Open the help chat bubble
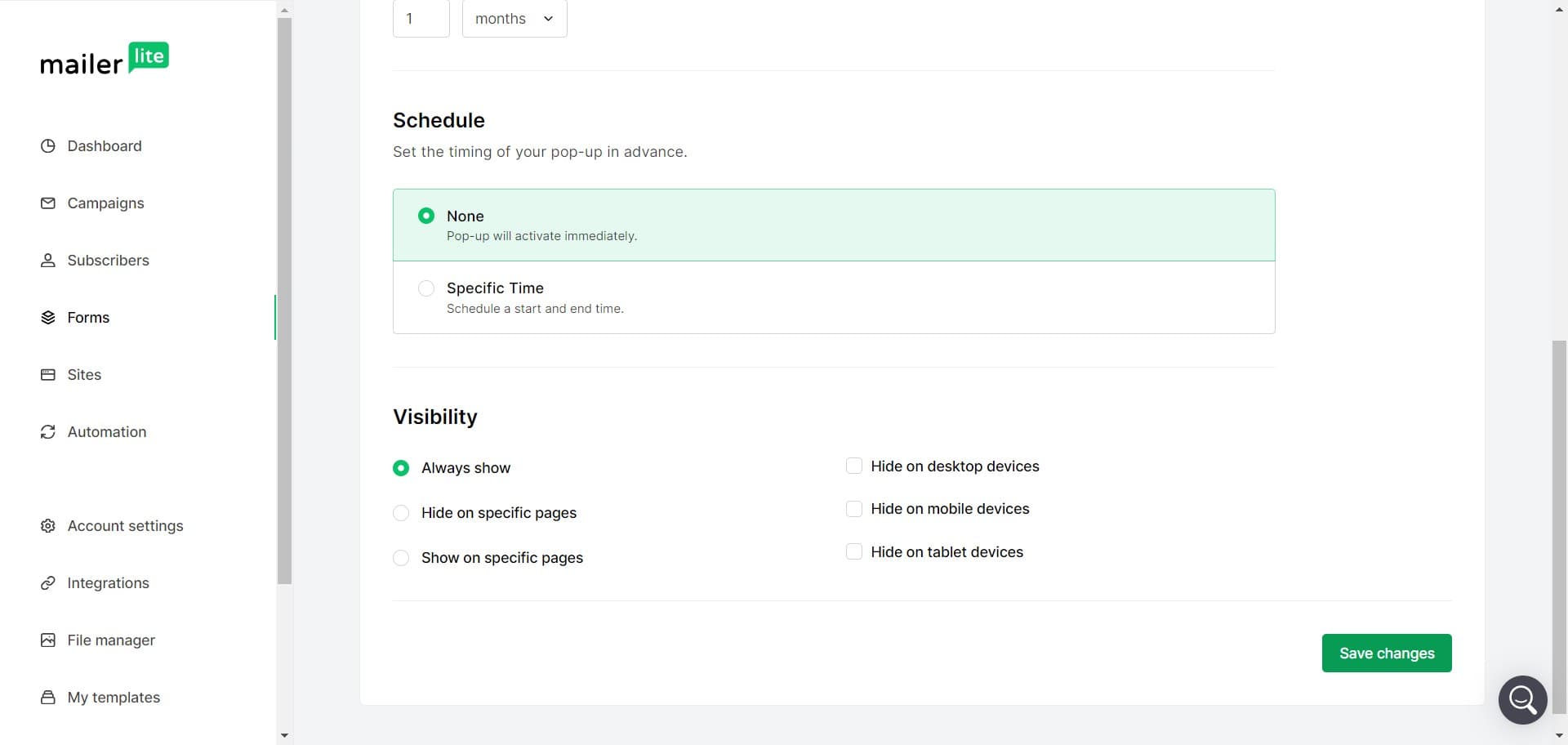 (x=1521, y=699)
